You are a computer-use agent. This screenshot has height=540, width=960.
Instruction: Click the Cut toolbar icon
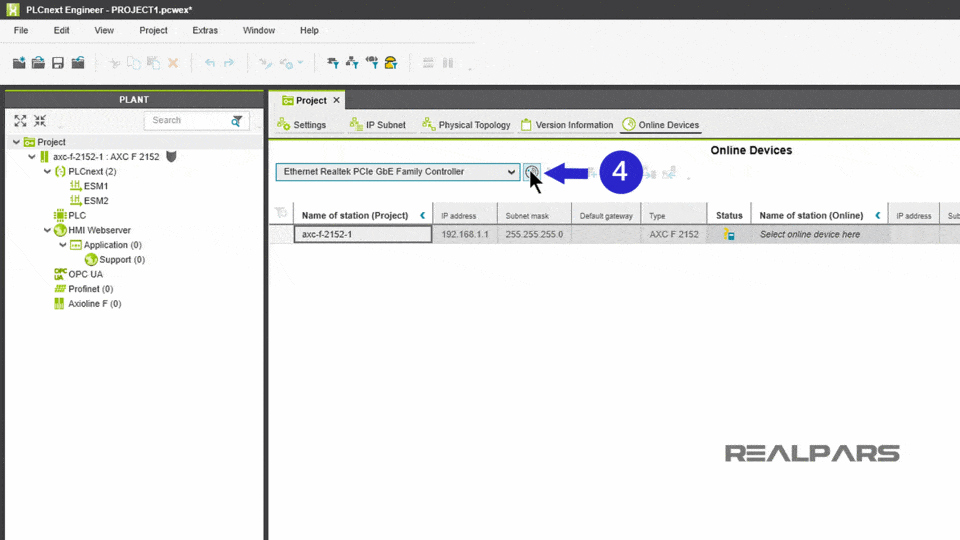(114, 62)
